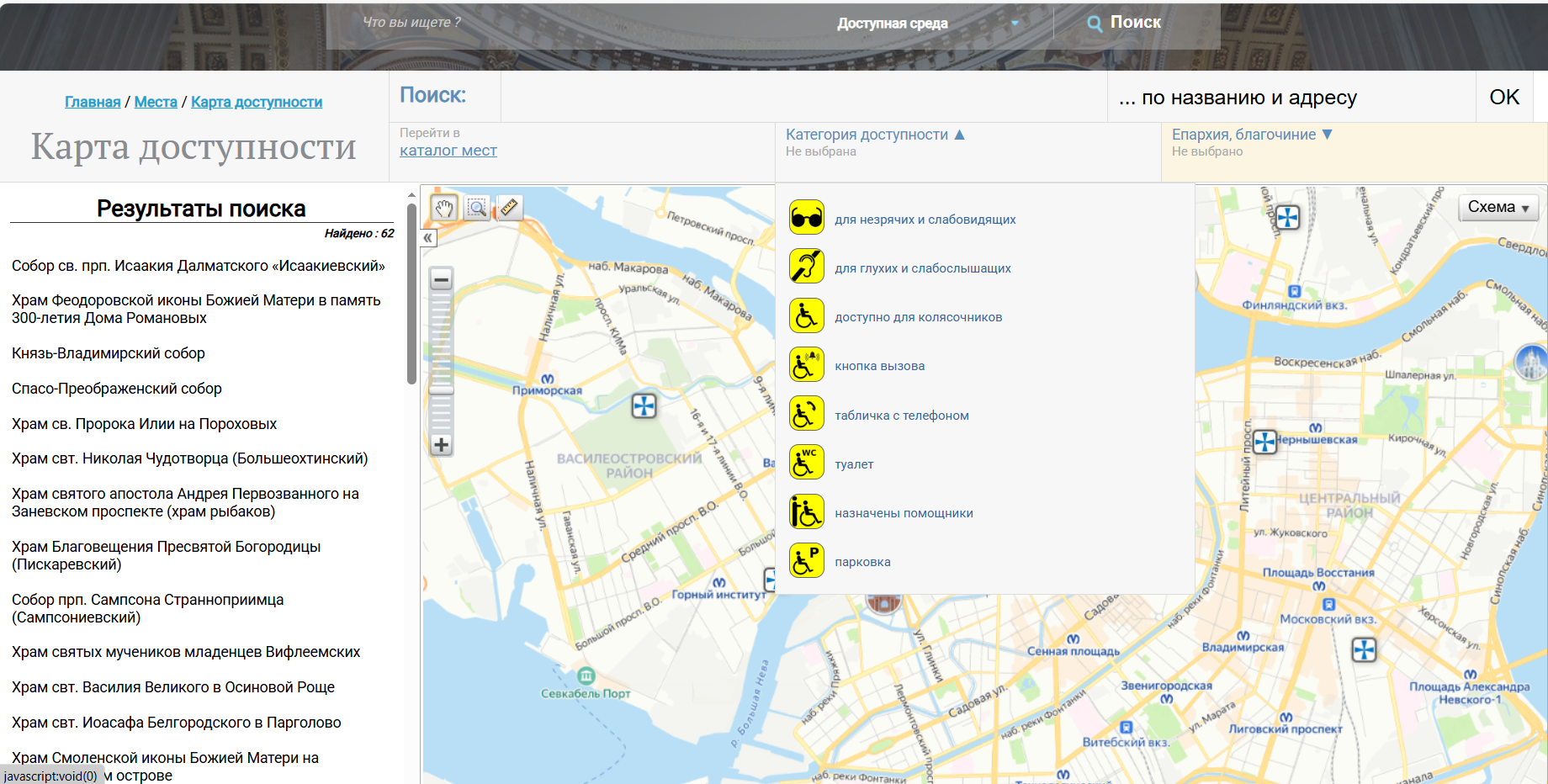The image size is (1548, 784).
Task: Select the accessible parking category
Action: 862,562
